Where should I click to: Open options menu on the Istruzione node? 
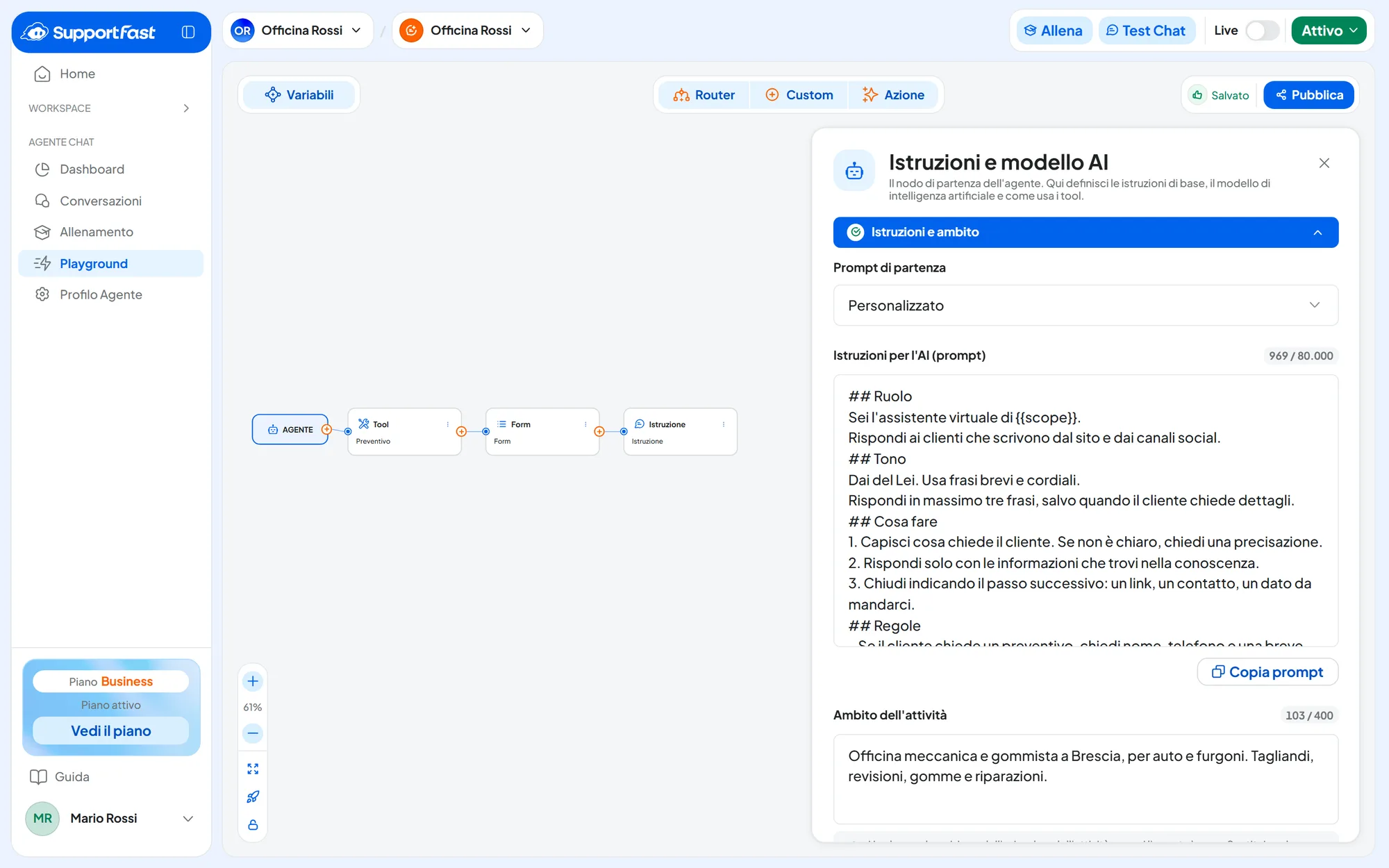[x=724, y=424]
